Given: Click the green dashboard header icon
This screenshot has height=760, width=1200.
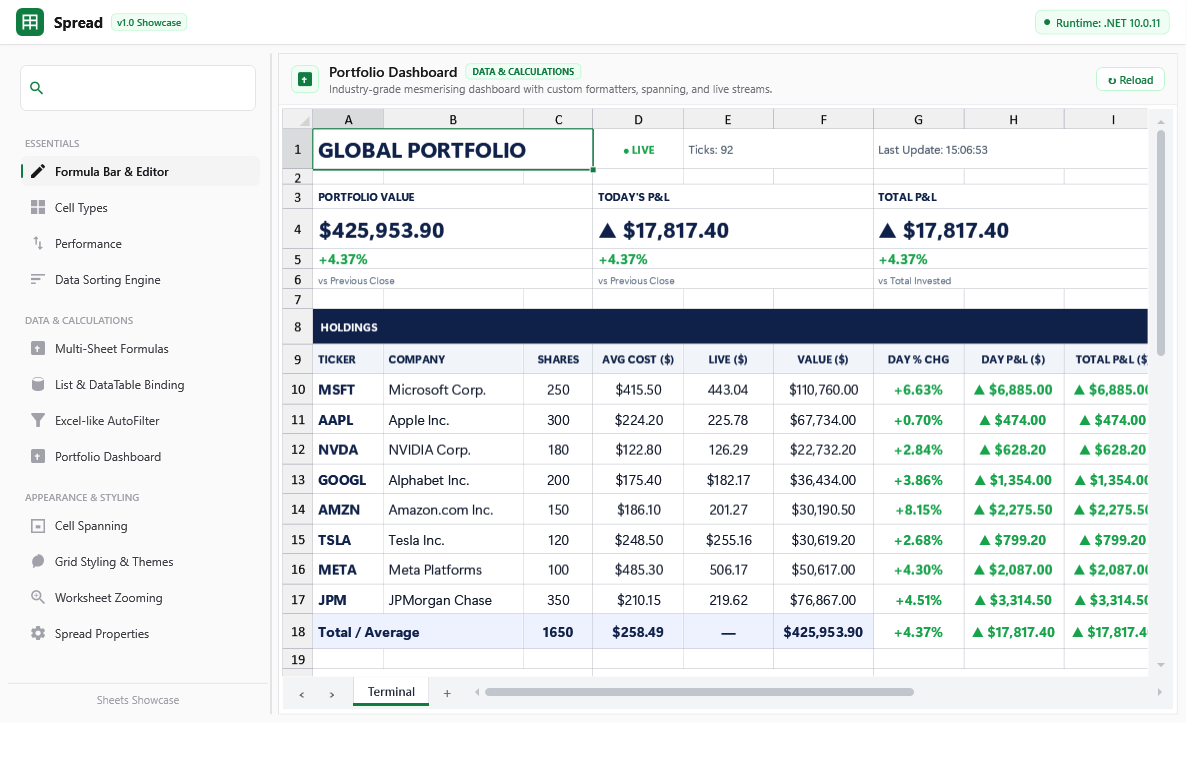Looking at the screenshot, I should 305,80.
